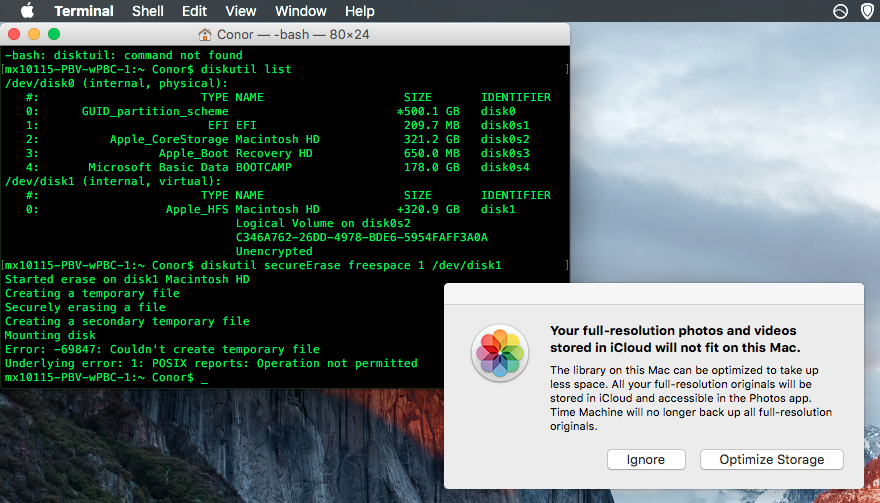Click the circular status icon in menu bar

click(840, 11)
